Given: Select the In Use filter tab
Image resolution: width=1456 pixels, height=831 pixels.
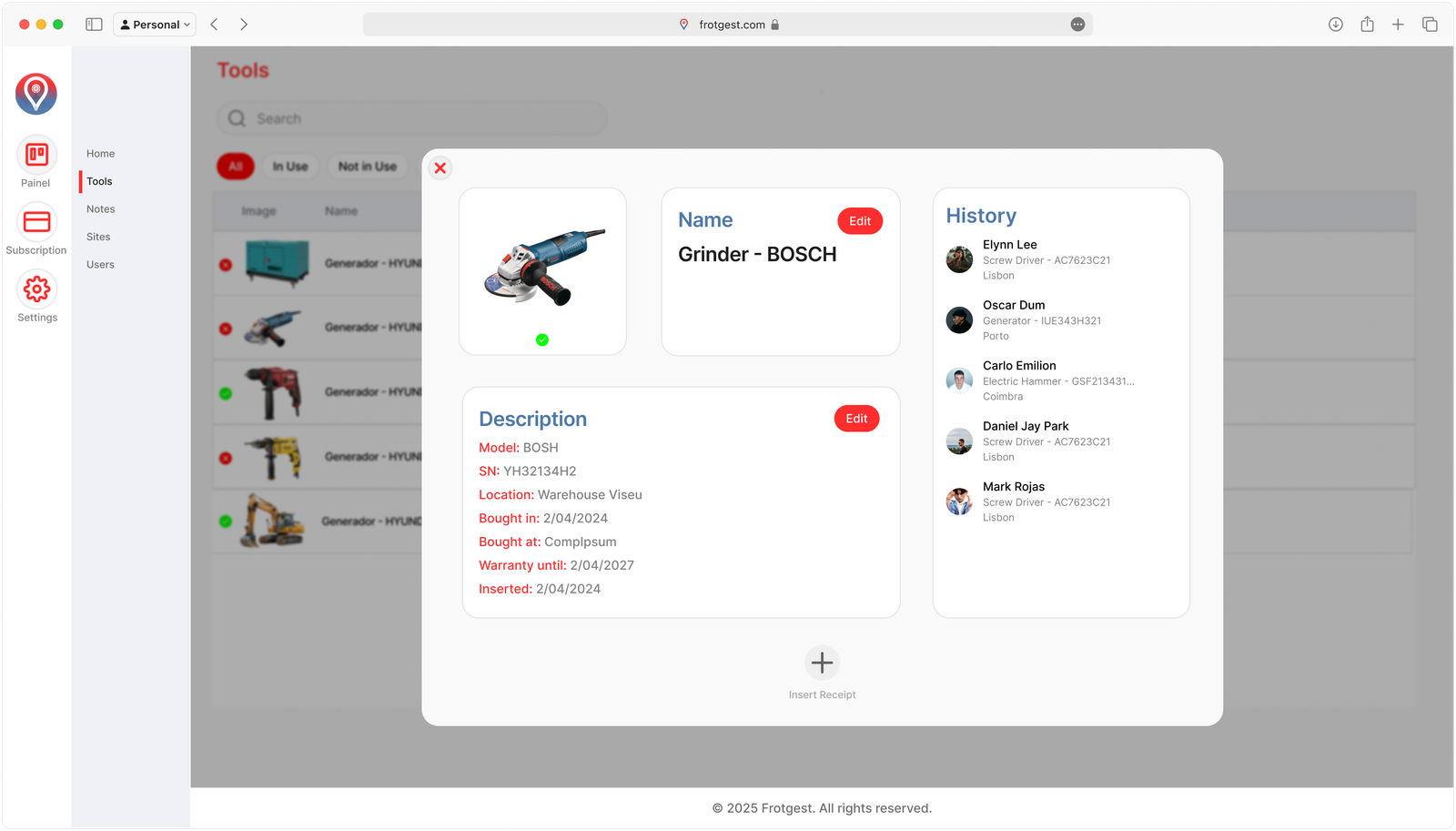Looking at the screenshot, I should [290, 167].
